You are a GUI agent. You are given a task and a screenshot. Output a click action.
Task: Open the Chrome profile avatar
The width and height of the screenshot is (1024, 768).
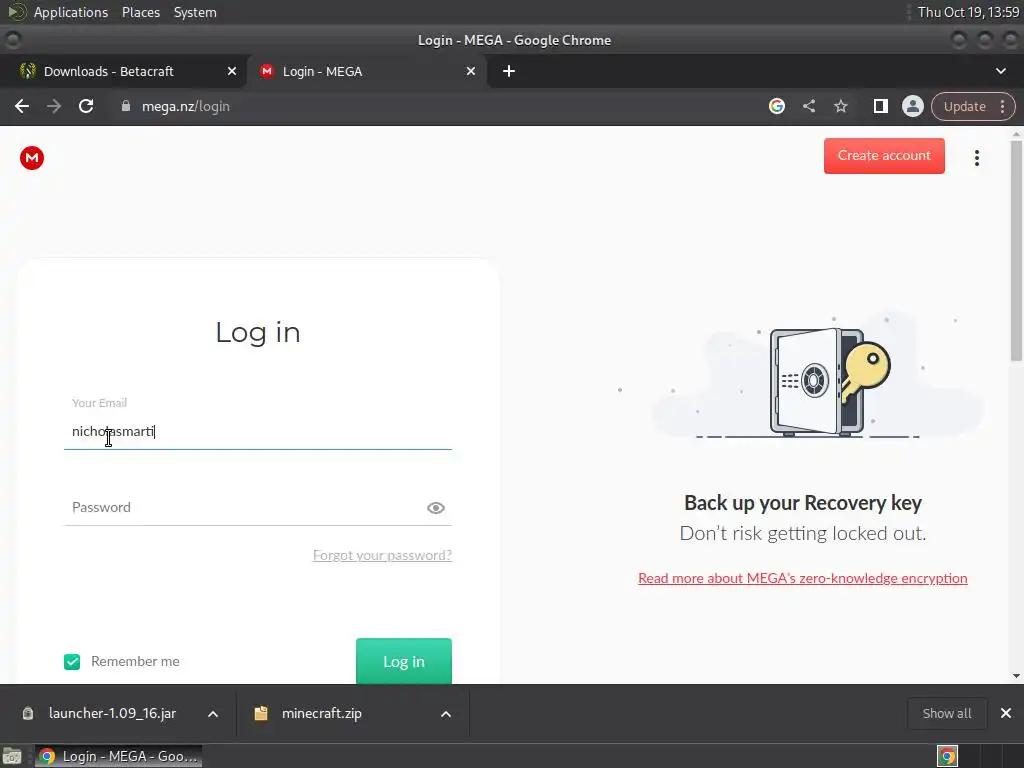pos(912,106)
